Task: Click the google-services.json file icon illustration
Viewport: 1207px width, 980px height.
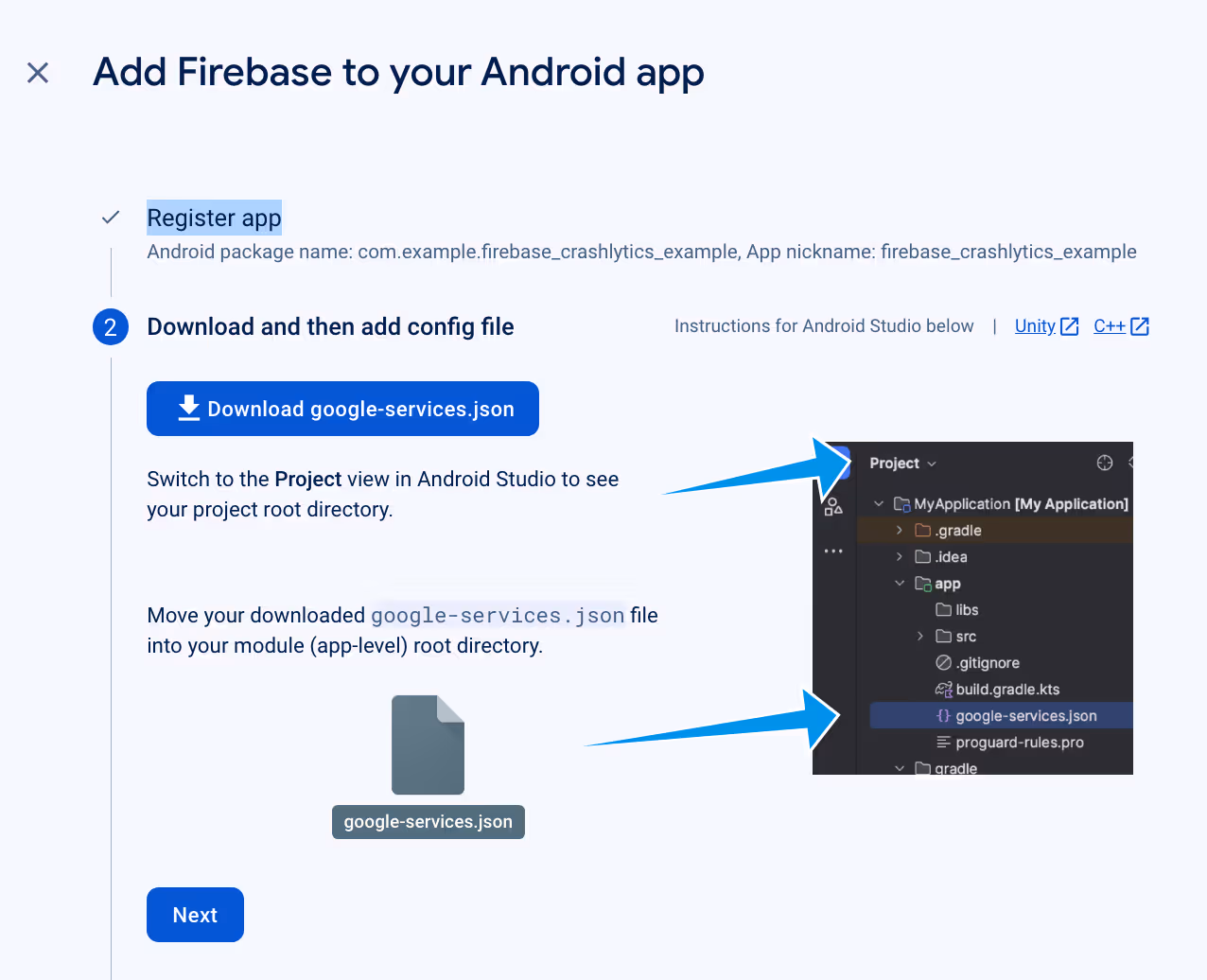Action: (x=428, y=745)
